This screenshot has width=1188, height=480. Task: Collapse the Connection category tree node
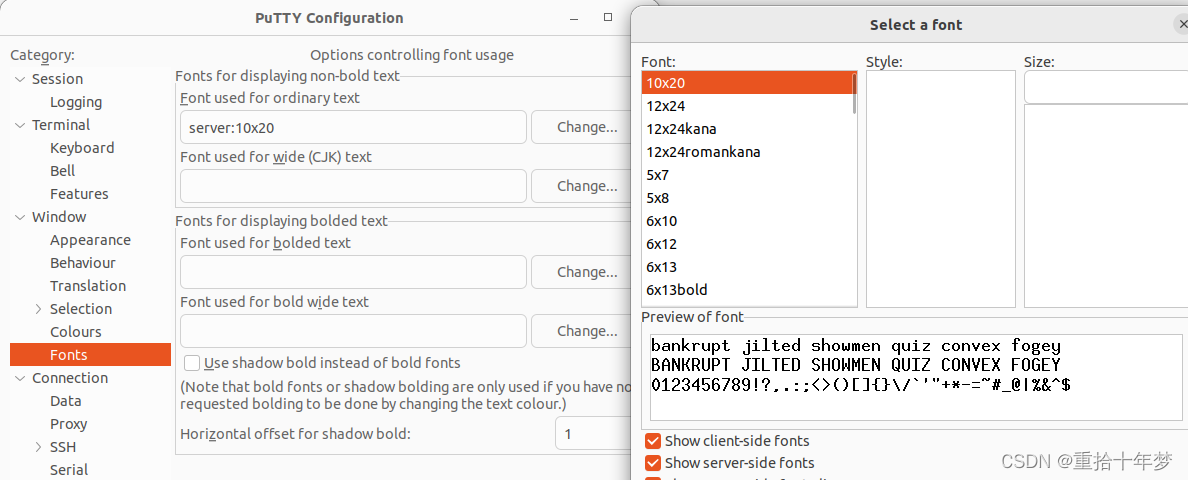pos(20,378)
